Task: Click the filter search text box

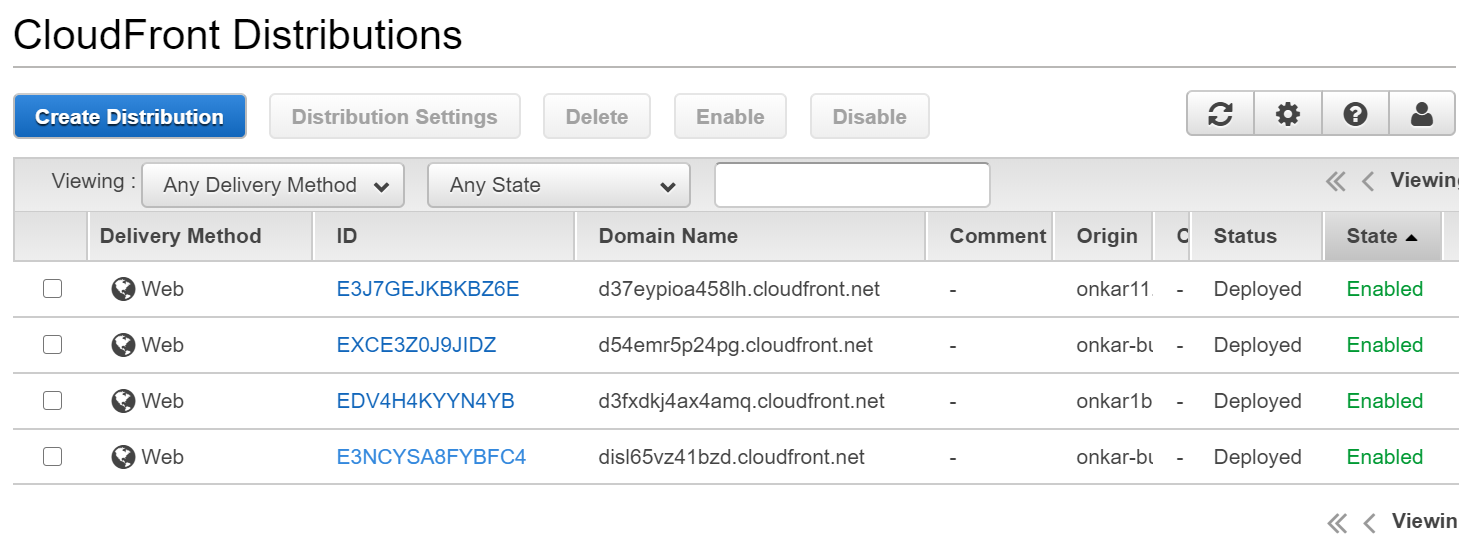Action: pos(851,185)
